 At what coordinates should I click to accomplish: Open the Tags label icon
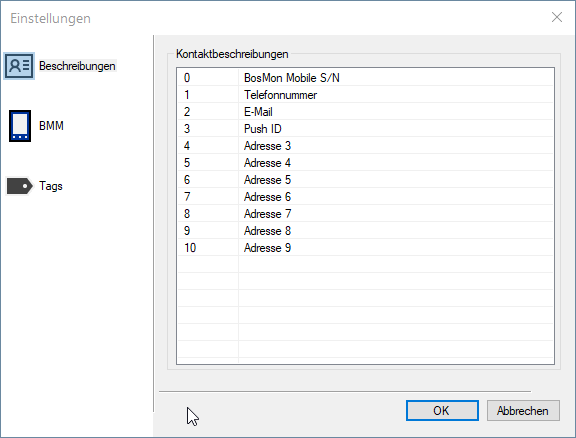19,186
